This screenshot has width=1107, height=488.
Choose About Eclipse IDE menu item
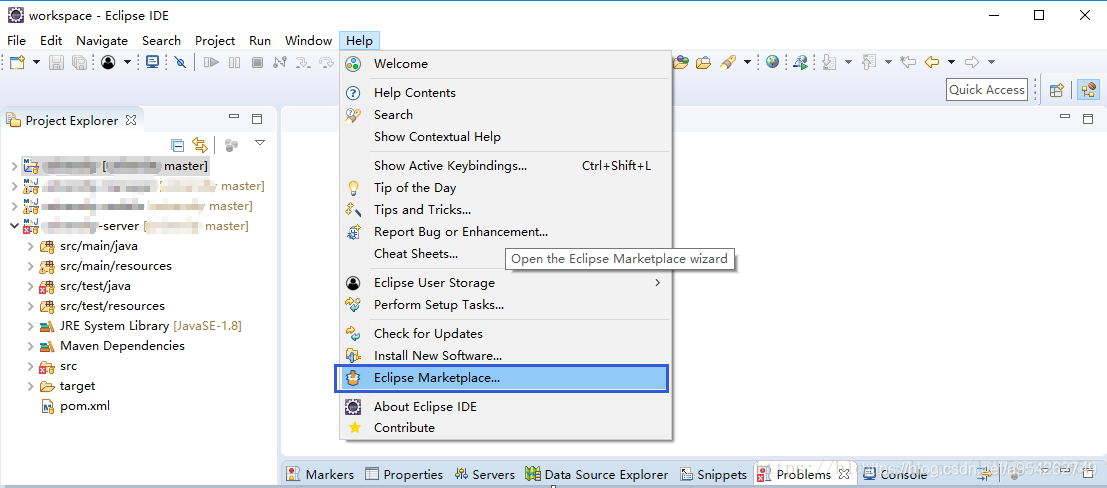(505, 407)
